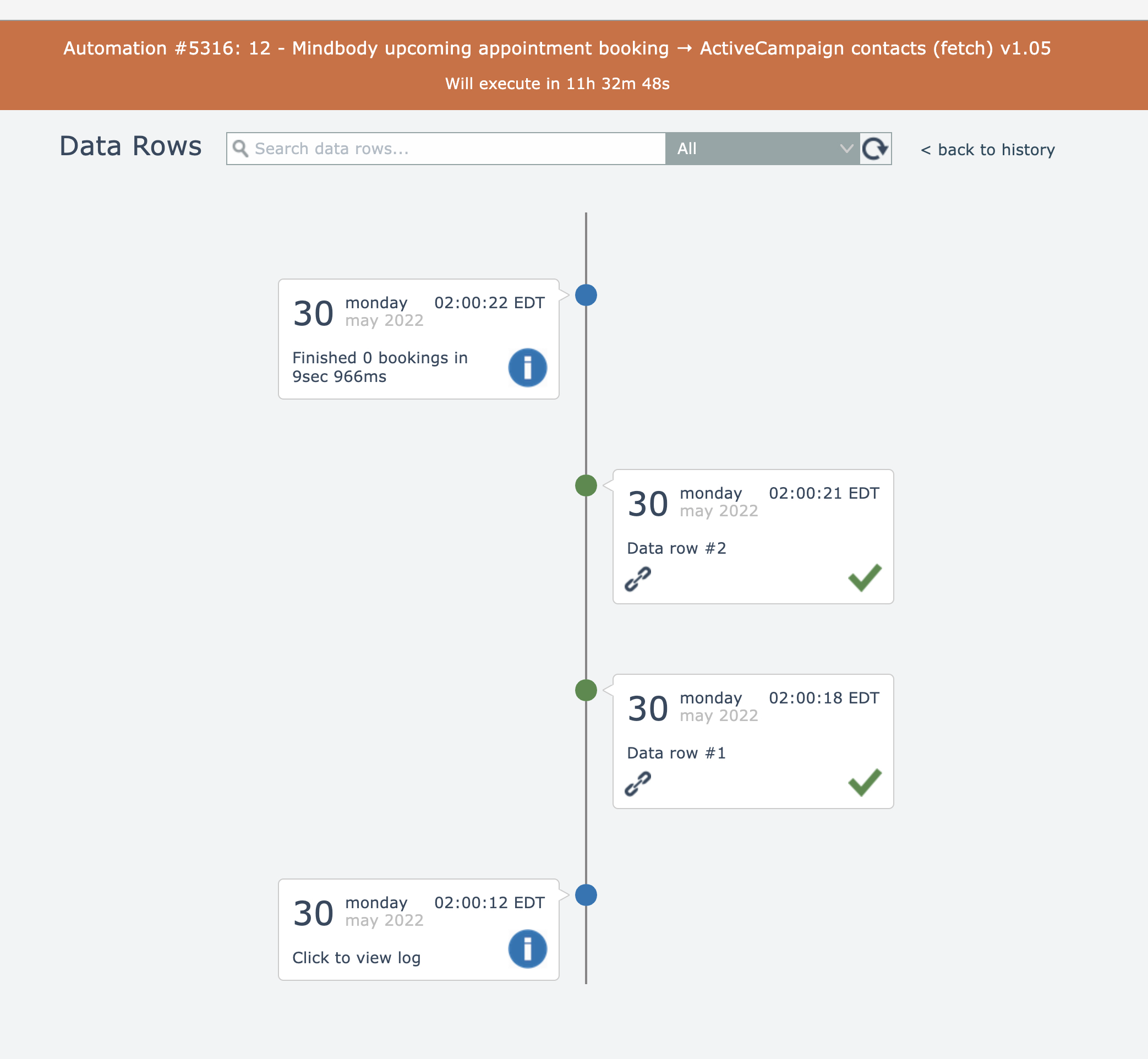Click the Automation #5316 title banner

[x=557, y=48]
